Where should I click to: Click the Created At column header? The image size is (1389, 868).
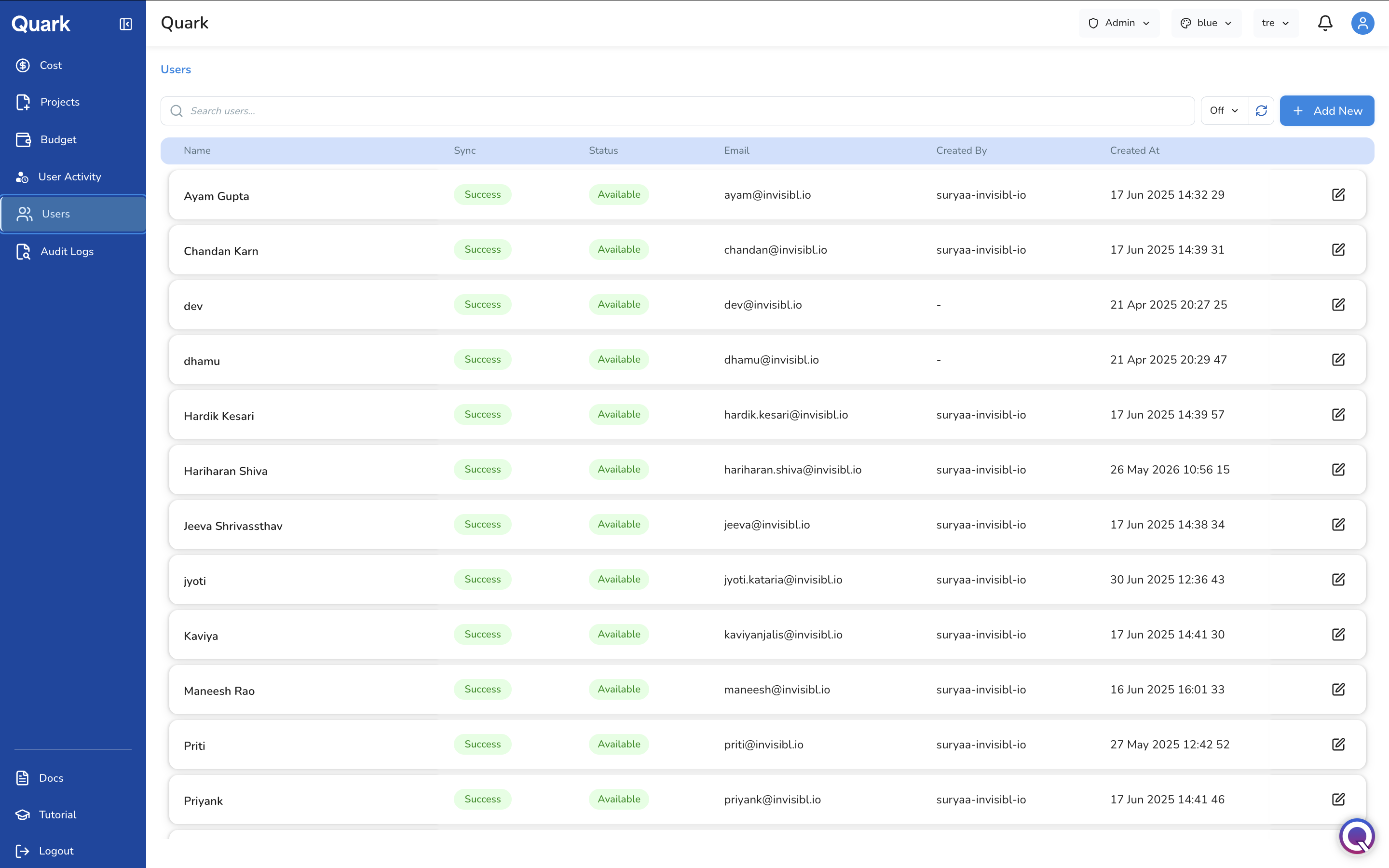tap(1134, 150)
